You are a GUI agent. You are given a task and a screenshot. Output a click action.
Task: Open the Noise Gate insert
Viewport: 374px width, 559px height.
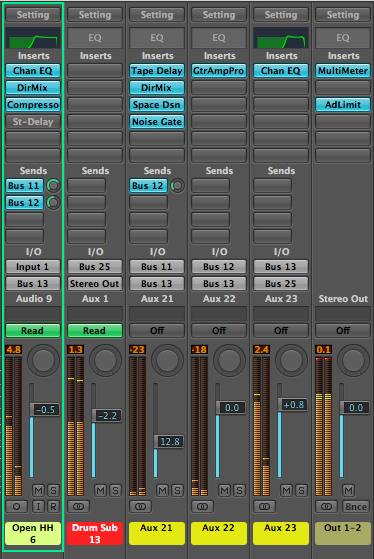(x=157, y=122)
